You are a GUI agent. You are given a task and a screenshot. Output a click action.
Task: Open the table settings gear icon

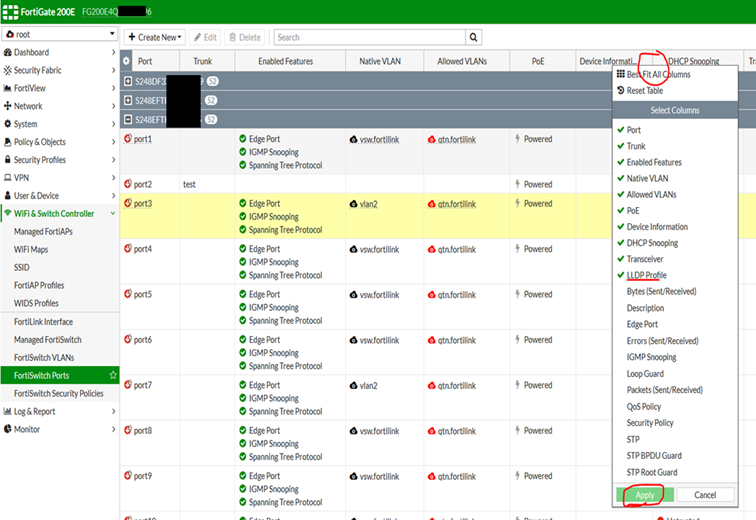[126, 61]
